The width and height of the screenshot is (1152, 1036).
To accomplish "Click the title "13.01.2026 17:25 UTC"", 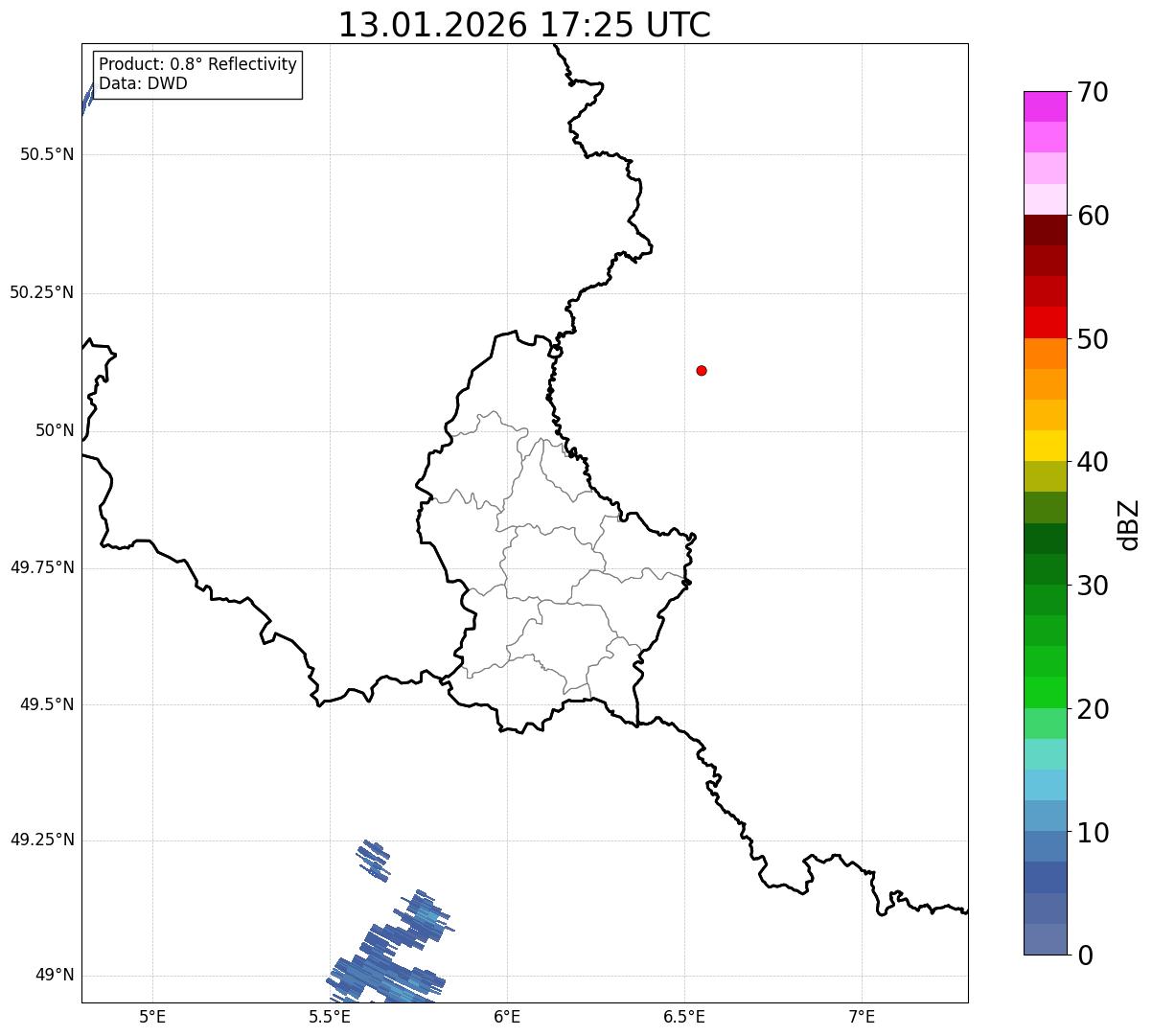I will coord(524,25).
